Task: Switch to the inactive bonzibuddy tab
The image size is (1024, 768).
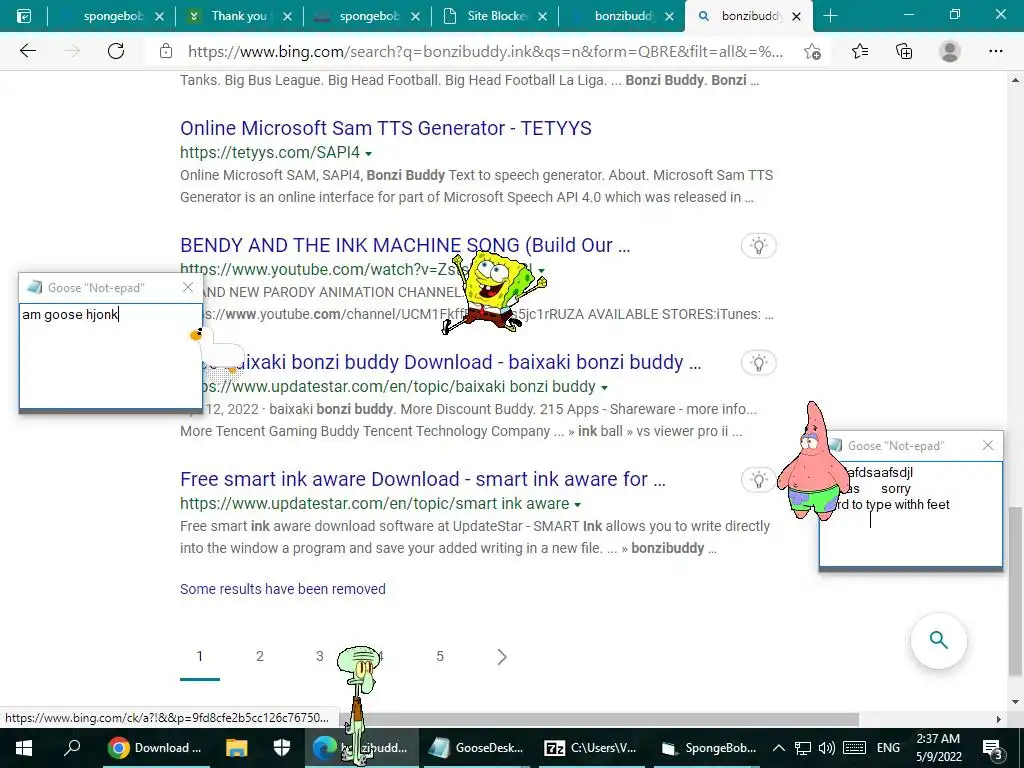Action: click(x=622, y=16)
